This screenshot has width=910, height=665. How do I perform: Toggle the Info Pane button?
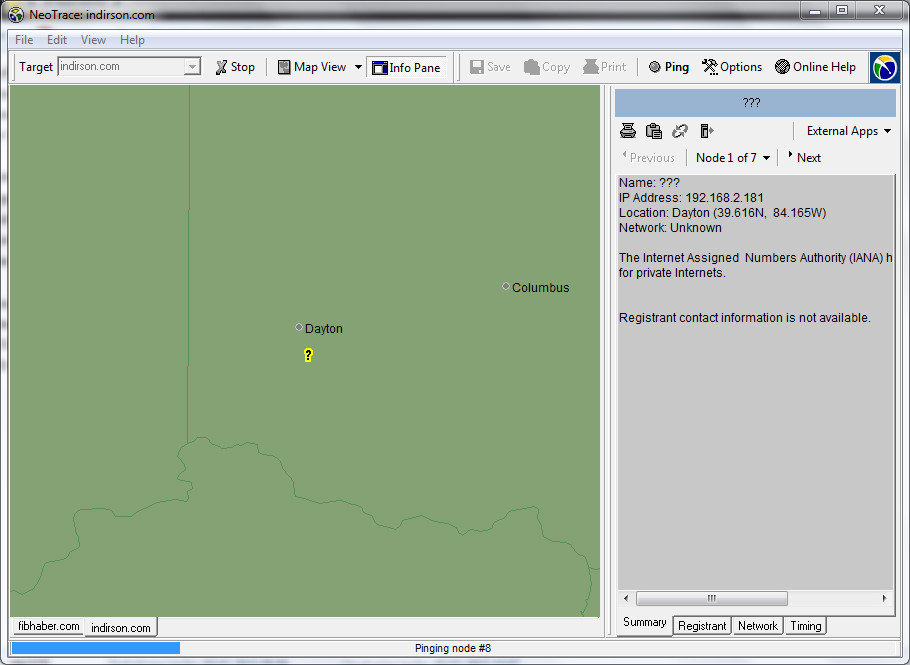coord(406,67)
